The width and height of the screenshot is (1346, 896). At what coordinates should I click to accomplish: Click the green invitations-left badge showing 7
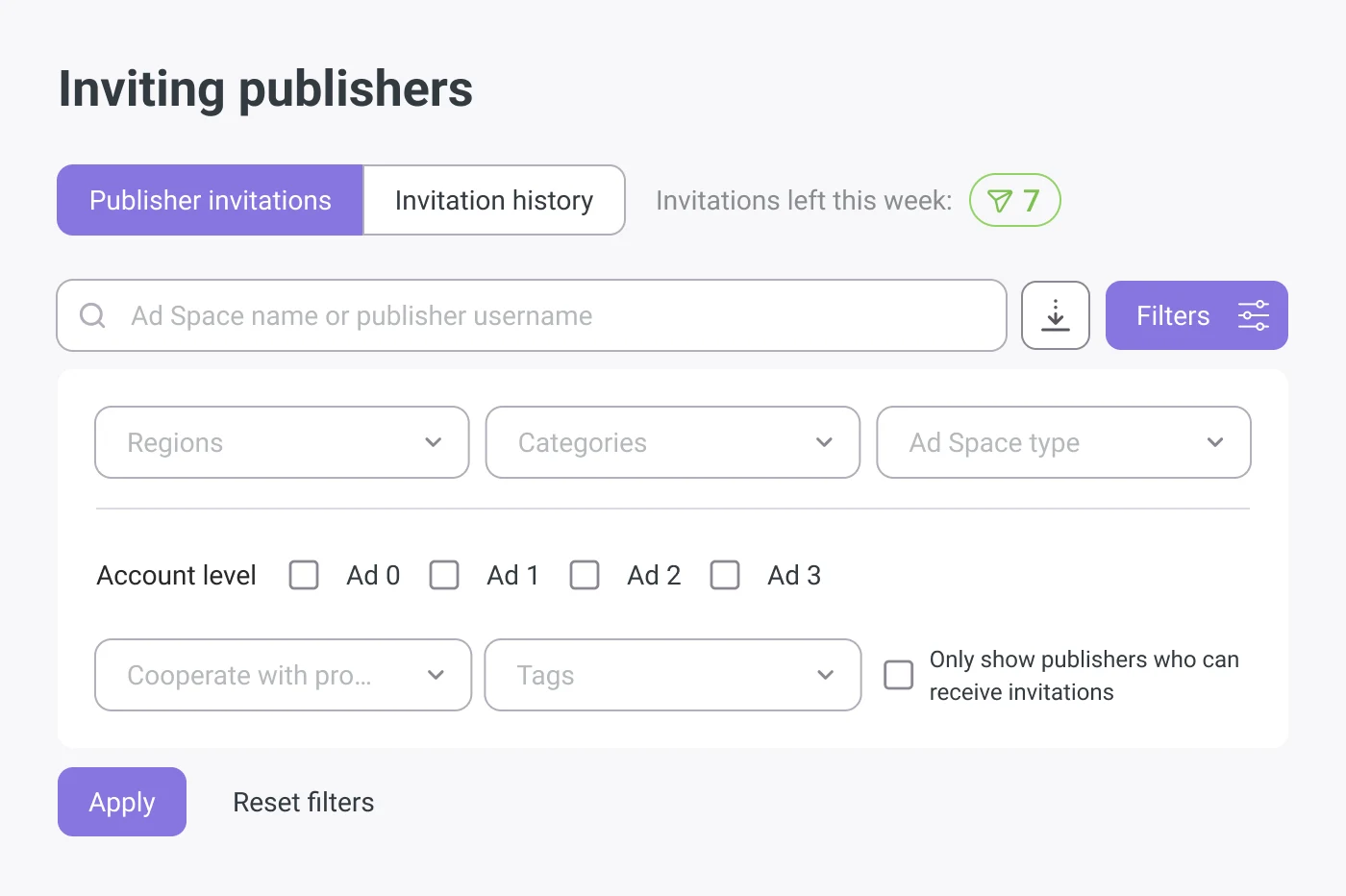click(1014, 200)
